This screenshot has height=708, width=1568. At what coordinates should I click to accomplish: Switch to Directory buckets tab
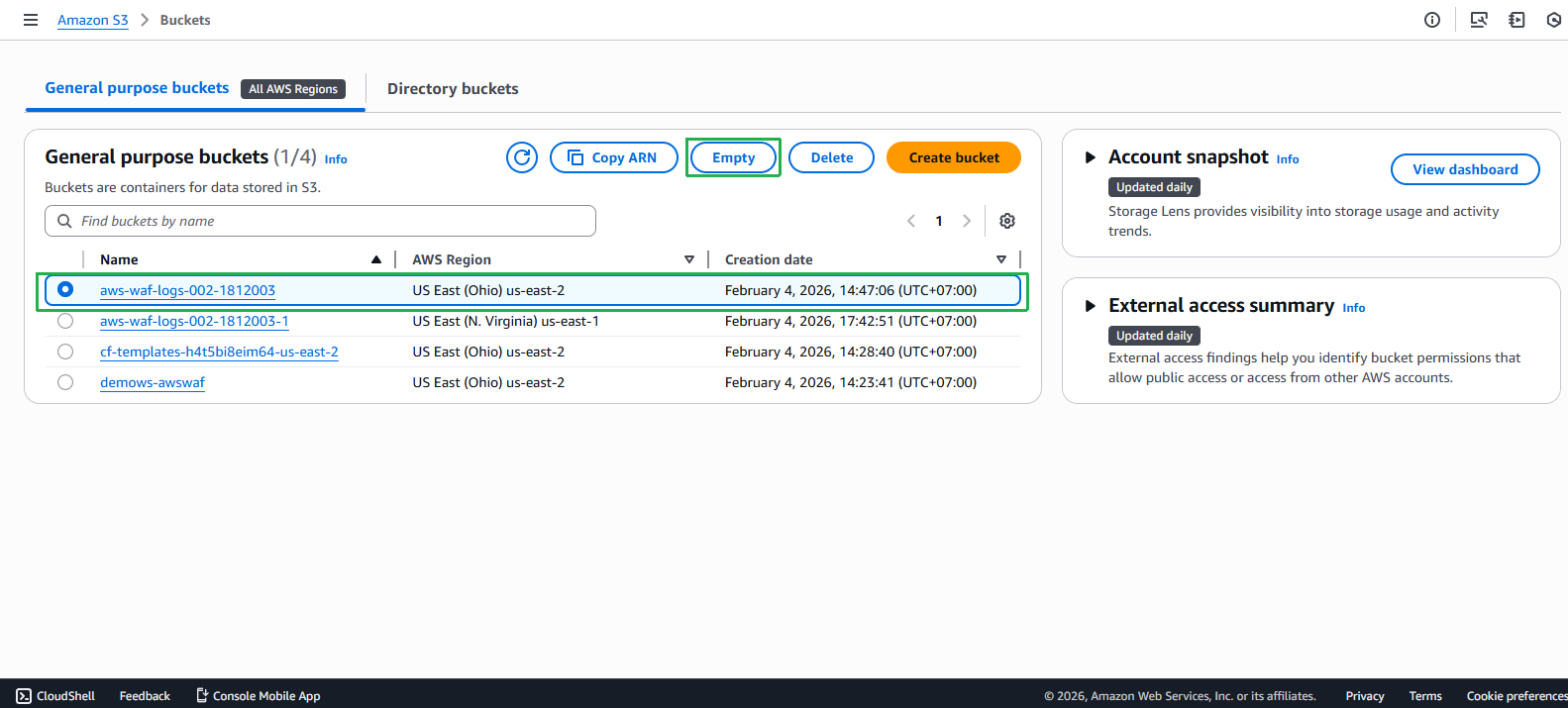point(453,89)
